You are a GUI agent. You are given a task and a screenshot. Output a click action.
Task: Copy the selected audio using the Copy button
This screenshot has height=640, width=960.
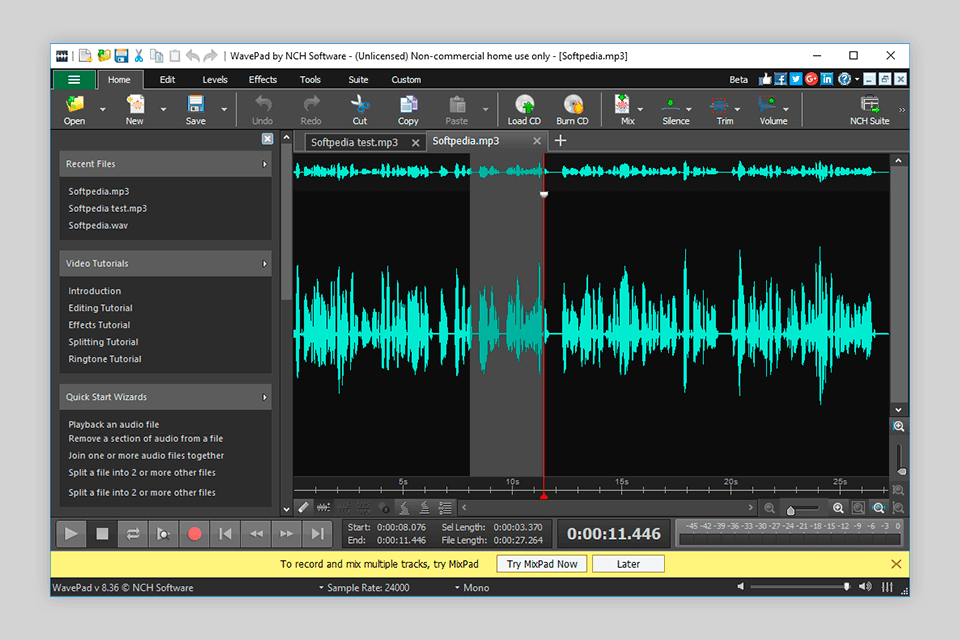click(408, 110)
